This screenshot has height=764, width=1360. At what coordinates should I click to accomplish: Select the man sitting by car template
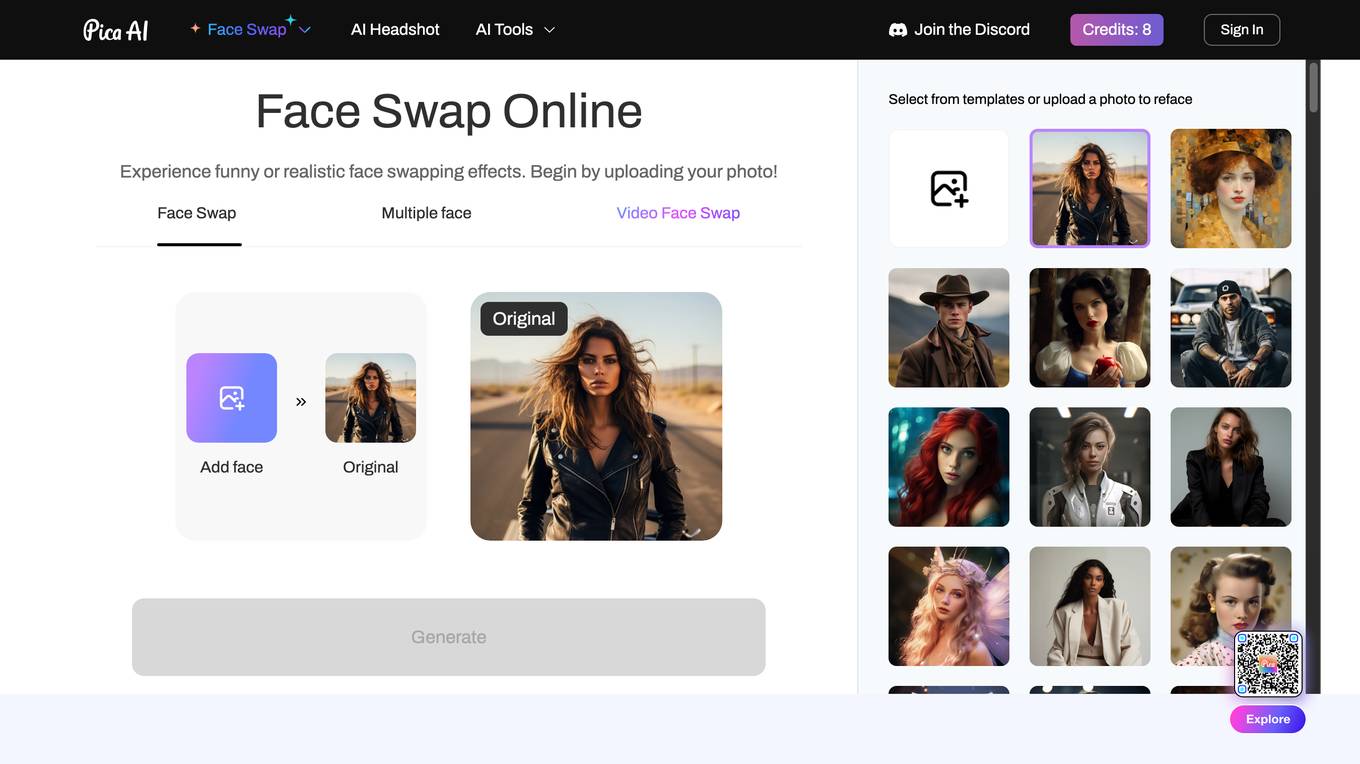pos(1231,327)
